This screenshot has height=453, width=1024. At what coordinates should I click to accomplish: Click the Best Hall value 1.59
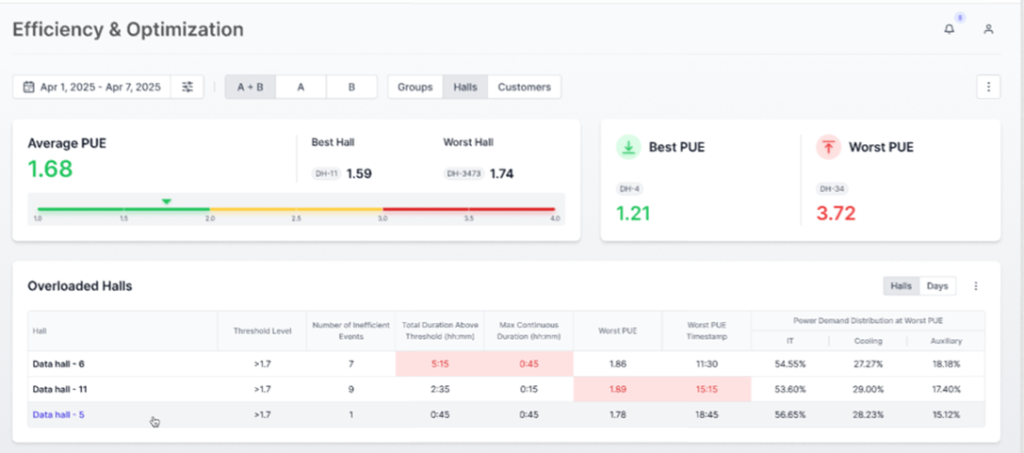[359, 174]
